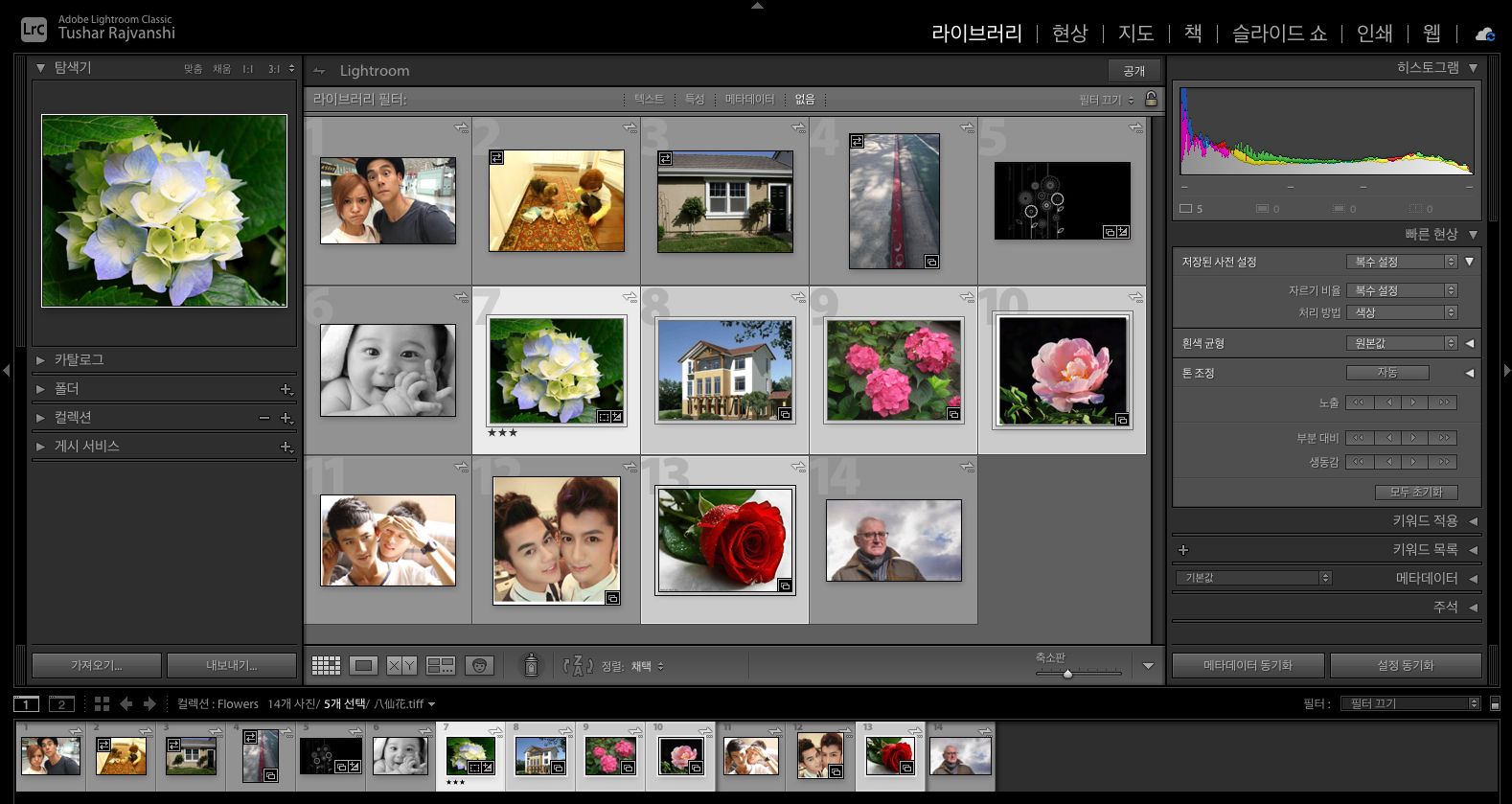Image resolution: width=1512 pixels, height=804 pixels.
Task: Open People view with the face icon
Action: tap(479, 665)
